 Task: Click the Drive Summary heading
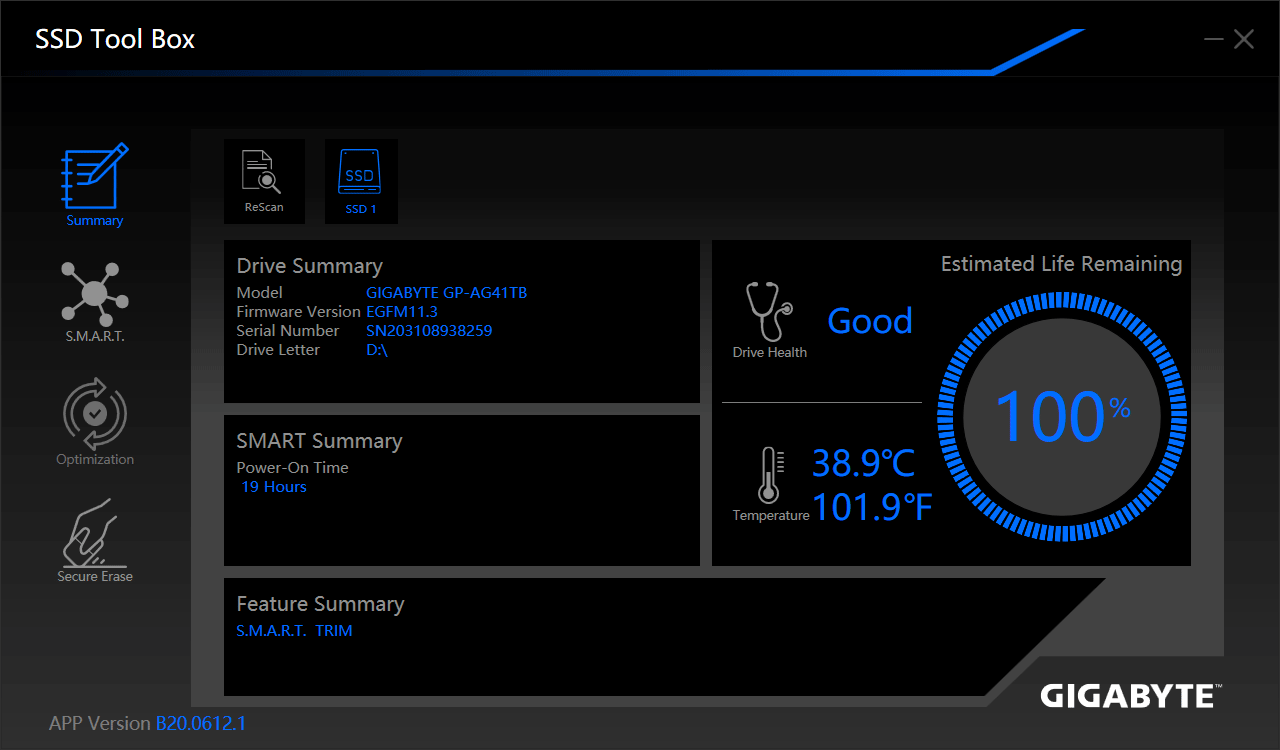(x=310, y=267)
